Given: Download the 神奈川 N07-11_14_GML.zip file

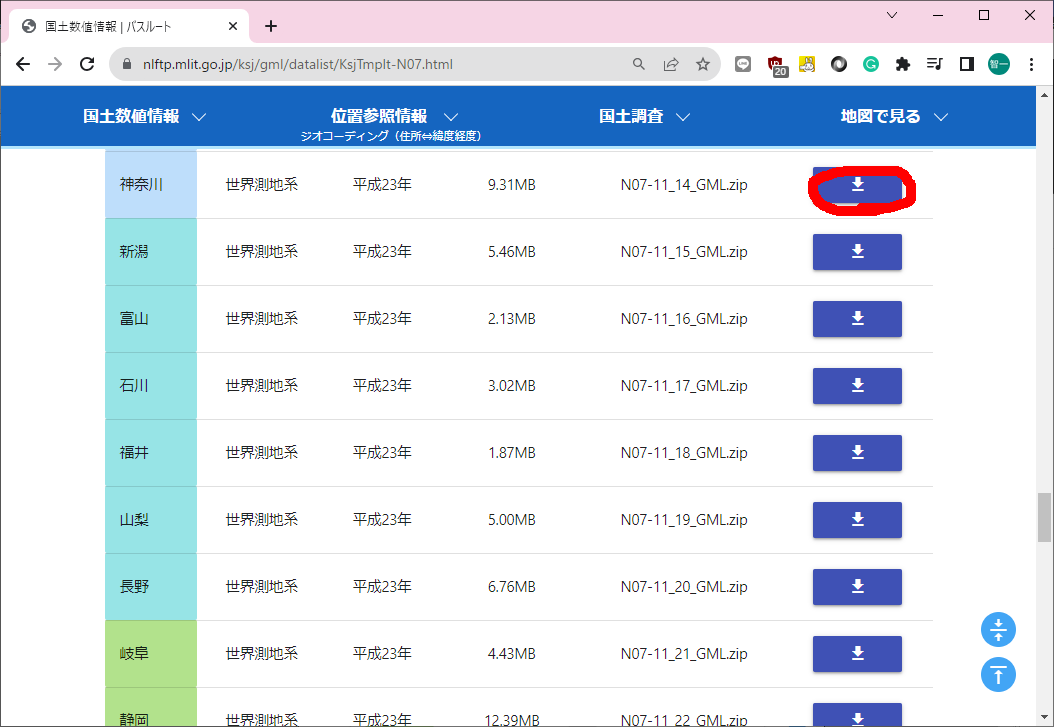Looking at the screenshot, I should 857,185.
